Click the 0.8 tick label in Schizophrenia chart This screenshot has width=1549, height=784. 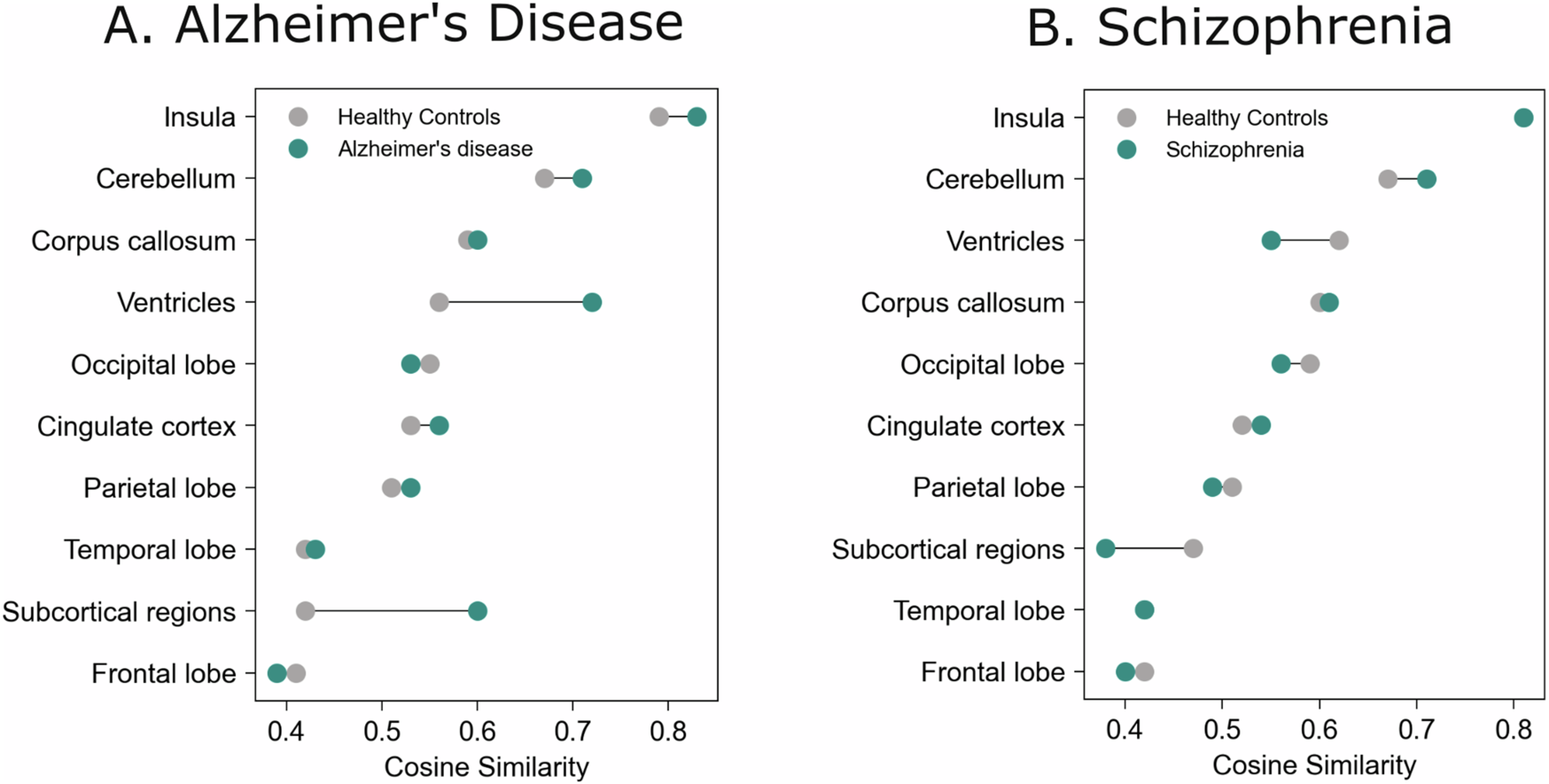(x=1514, y=732)
